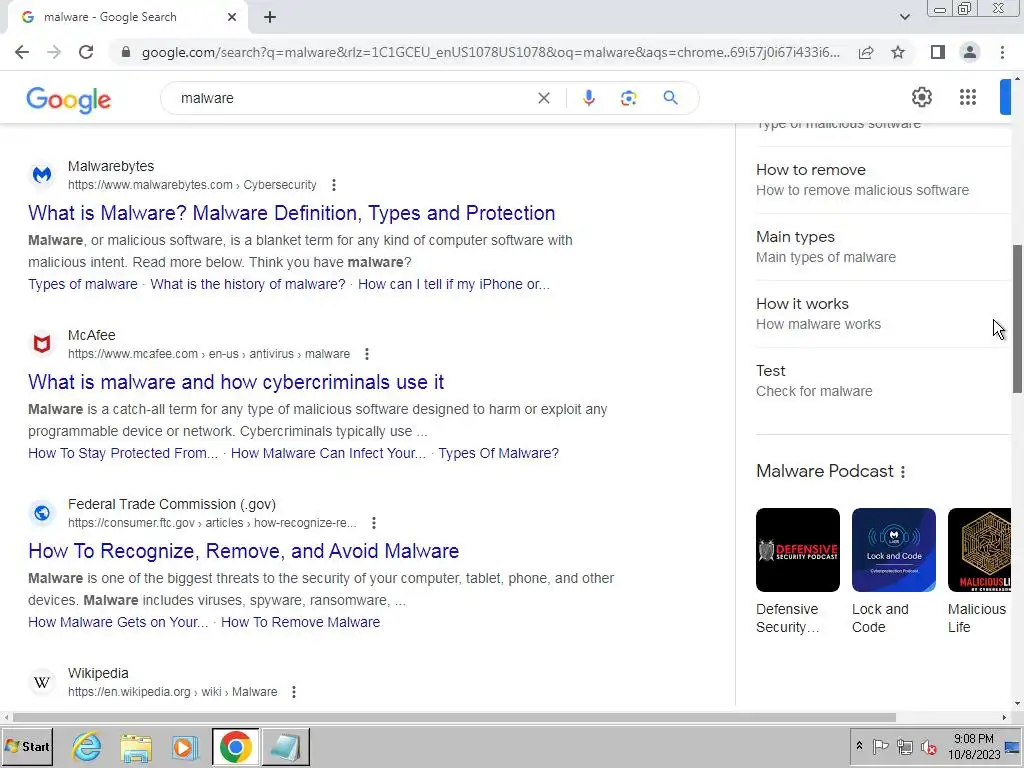Select the Test Check for malware entry
1024x768 pixels.
(x=883, y=381)
